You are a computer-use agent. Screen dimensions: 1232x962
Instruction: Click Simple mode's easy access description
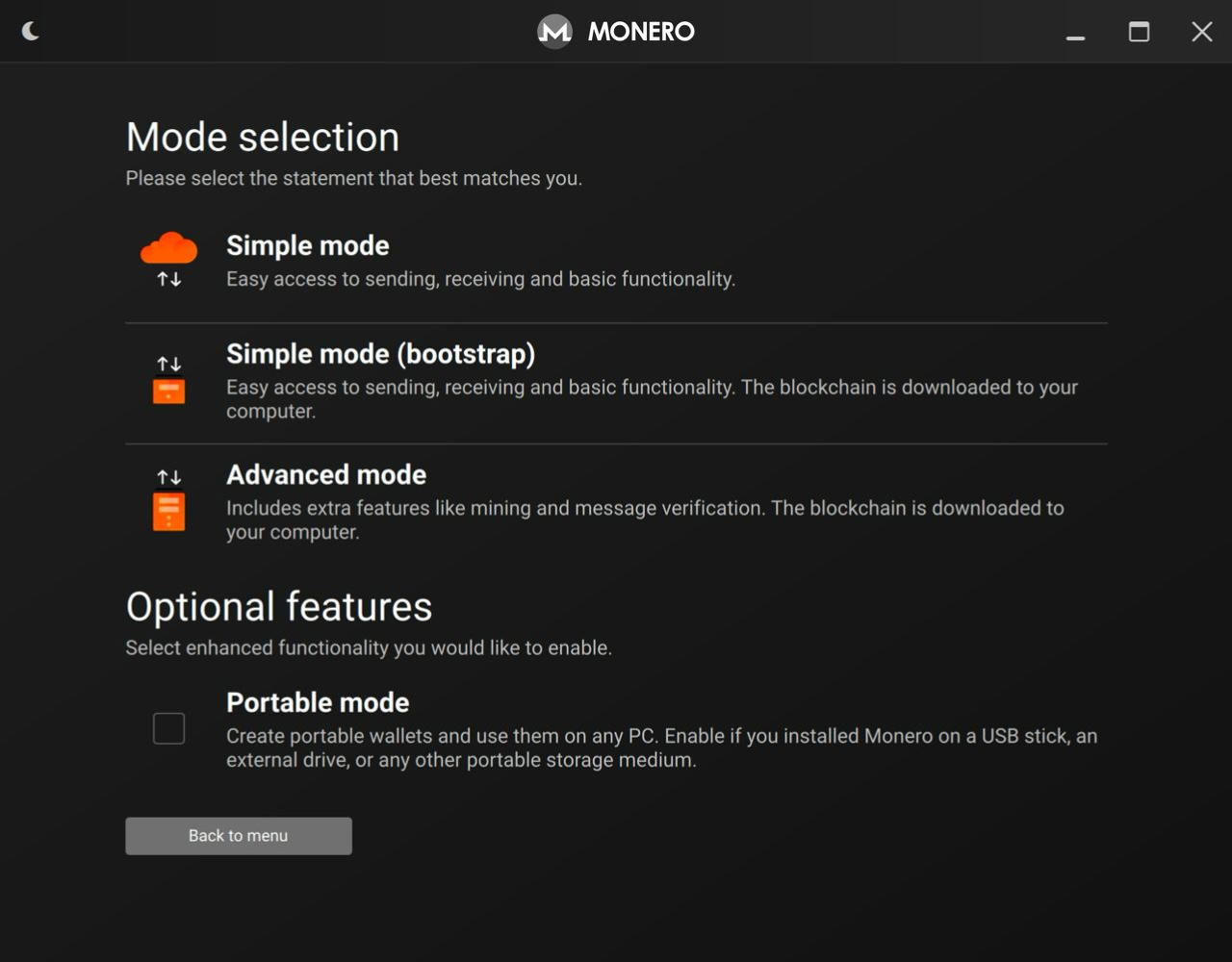coord(480,279)
